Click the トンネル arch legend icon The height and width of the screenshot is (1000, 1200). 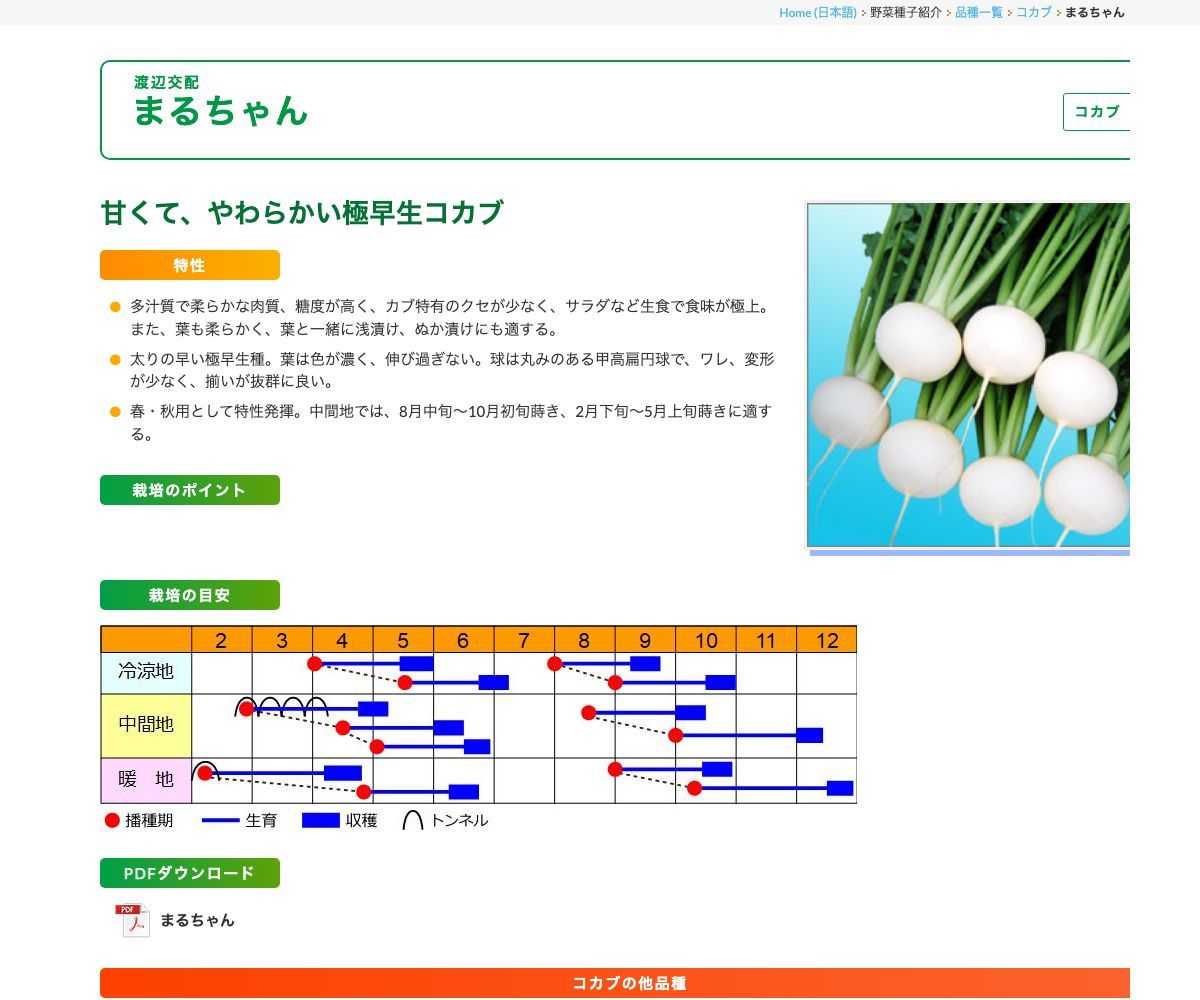pyautogui.click(x=413, y=820)
